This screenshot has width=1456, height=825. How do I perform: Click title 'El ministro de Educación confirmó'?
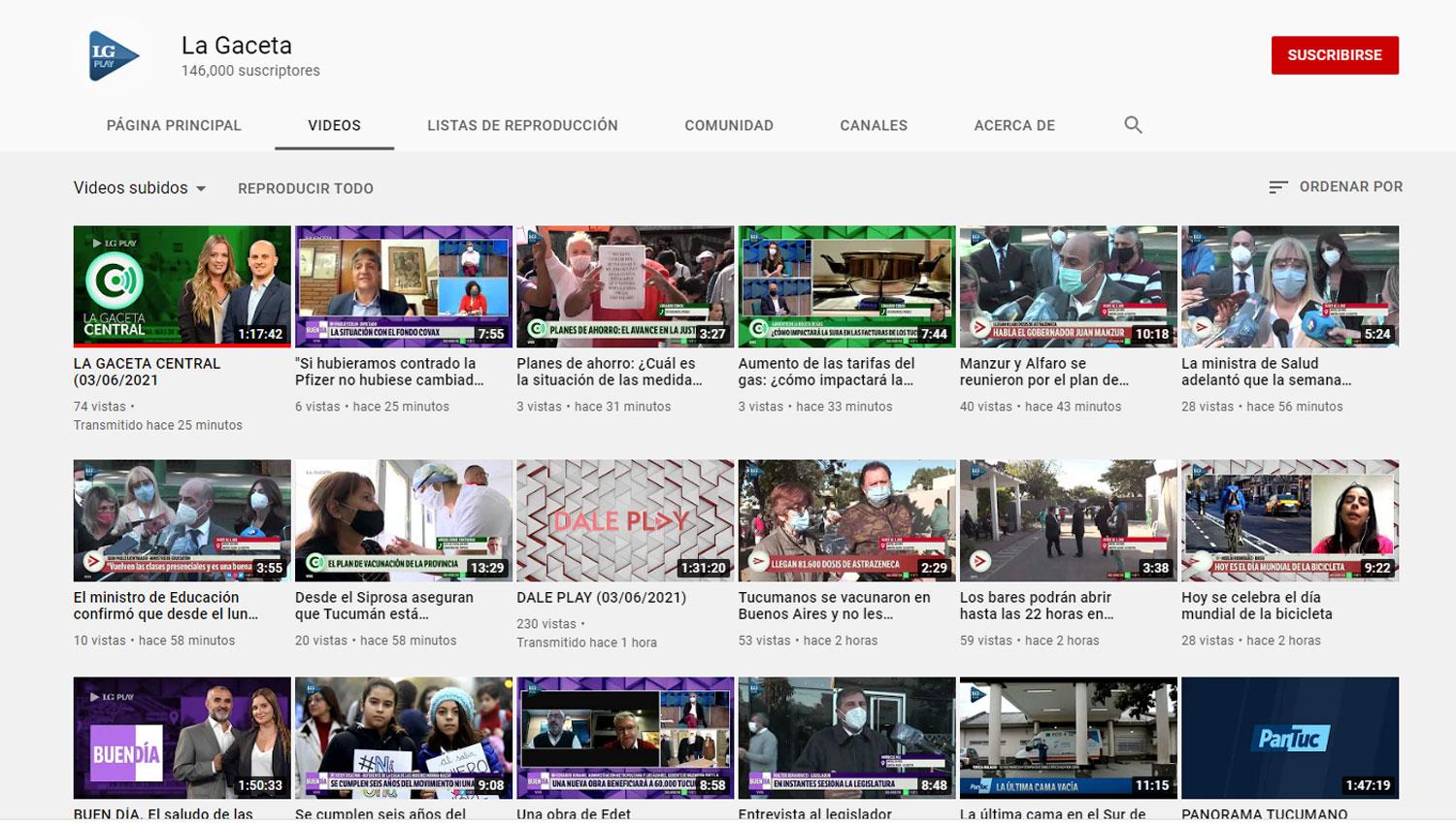coord(166,606)
